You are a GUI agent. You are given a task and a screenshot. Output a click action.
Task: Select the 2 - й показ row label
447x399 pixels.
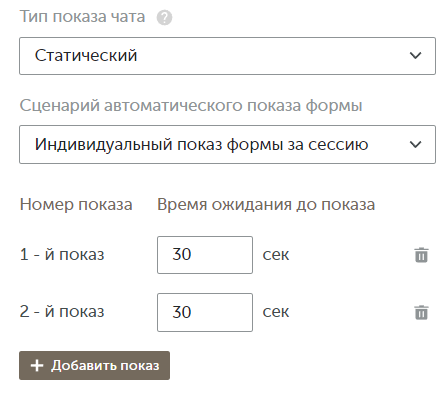[62, 312]
